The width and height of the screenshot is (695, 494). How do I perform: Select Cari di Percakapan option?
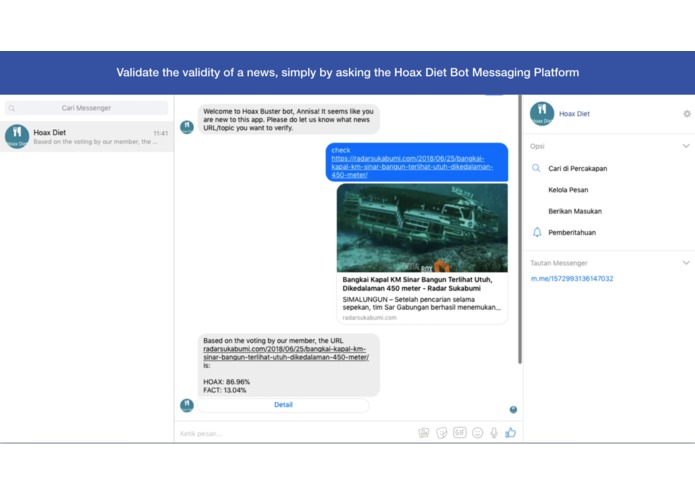point(578,168)
